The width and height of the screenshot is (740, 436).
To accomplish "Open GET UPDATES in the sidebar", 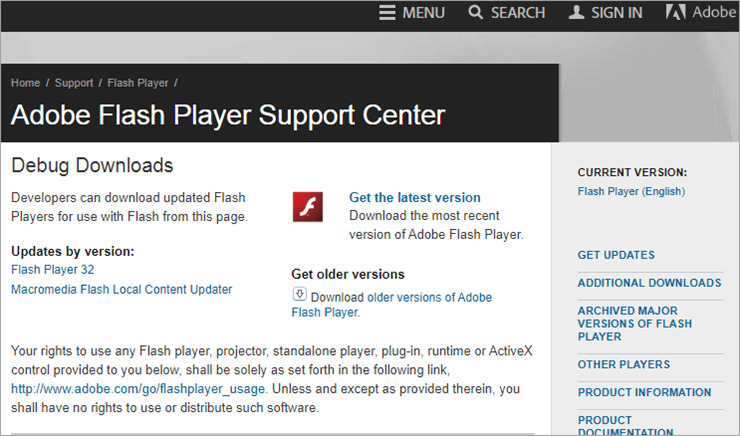I will [616, 256].
